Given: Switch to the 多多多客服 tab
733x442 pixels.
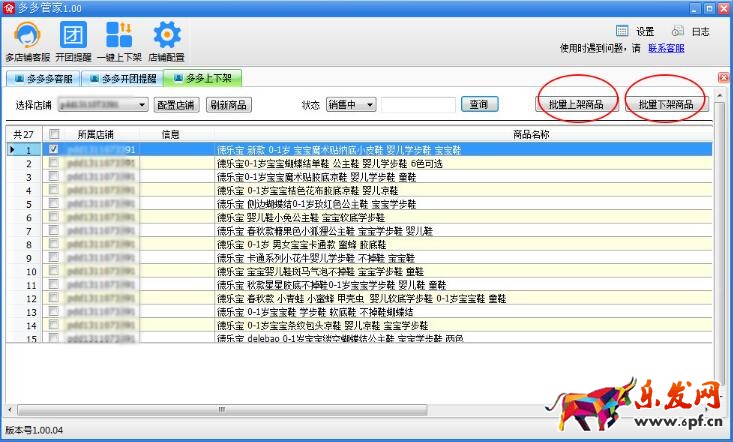Looking at the screenshot, I should pos(43,77).
